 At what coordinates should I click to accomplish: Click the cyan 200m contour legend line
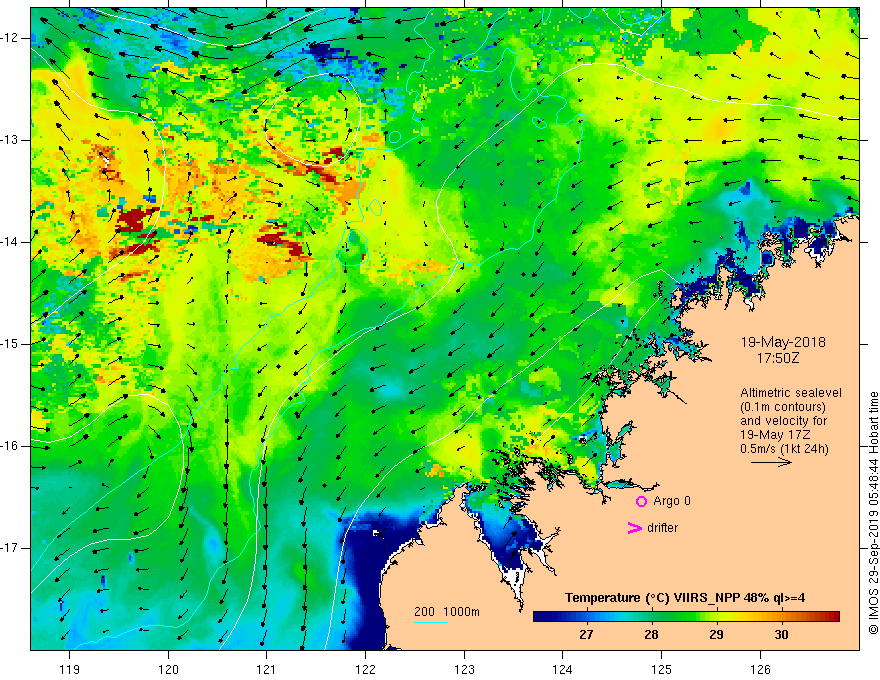430,622
